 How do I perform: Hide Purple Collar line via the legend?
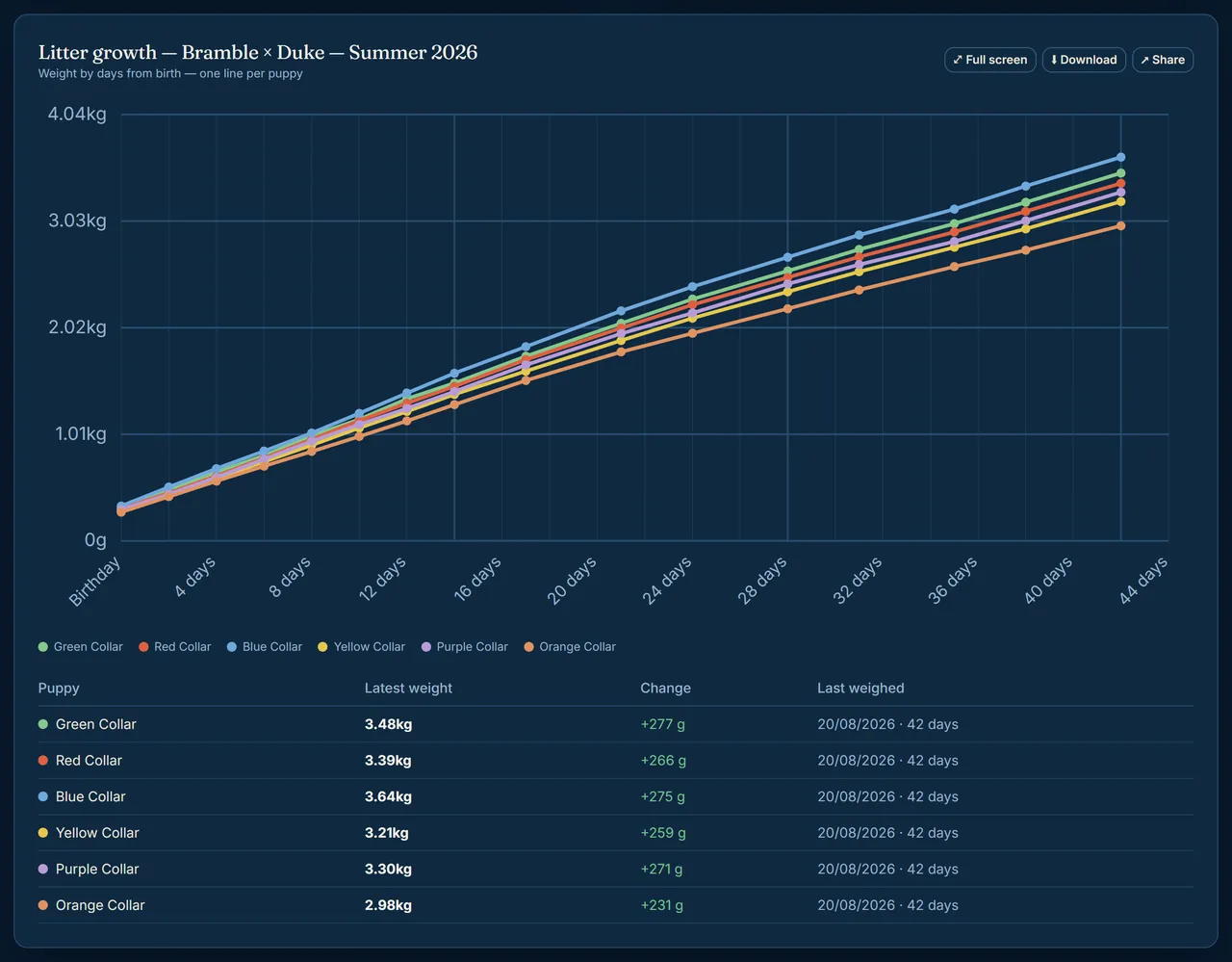465,647
